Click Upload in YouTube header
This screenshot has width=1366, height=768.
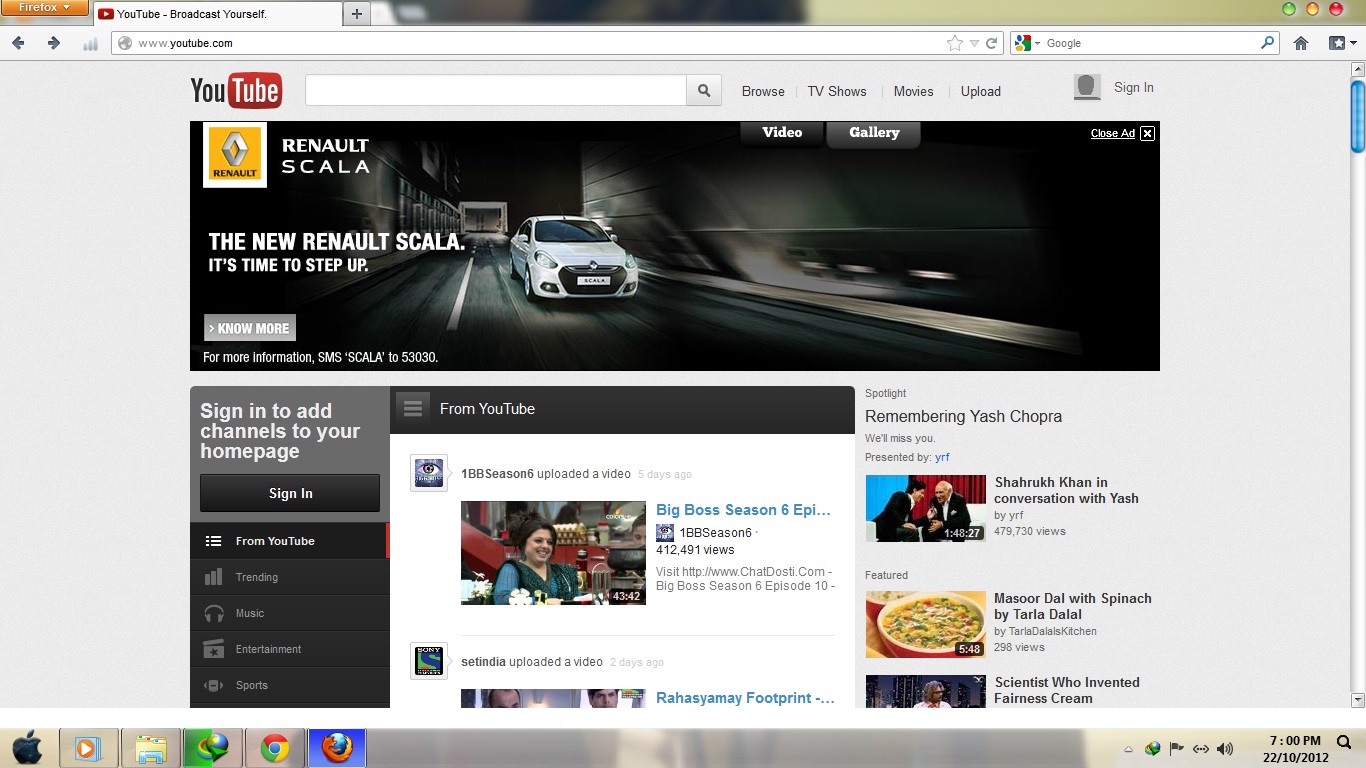click(981, 91)
